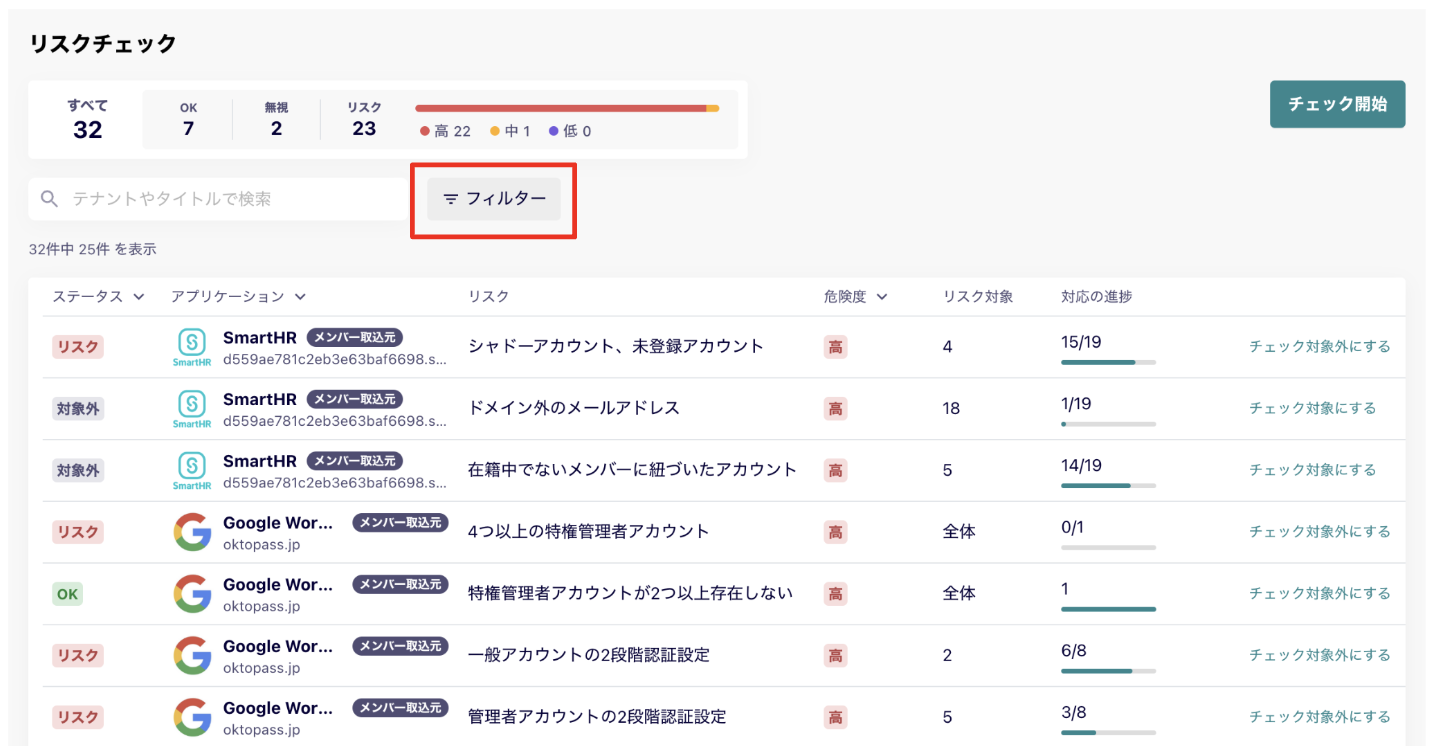Open the 危険度 column sort dropdown

click(856, 296)
